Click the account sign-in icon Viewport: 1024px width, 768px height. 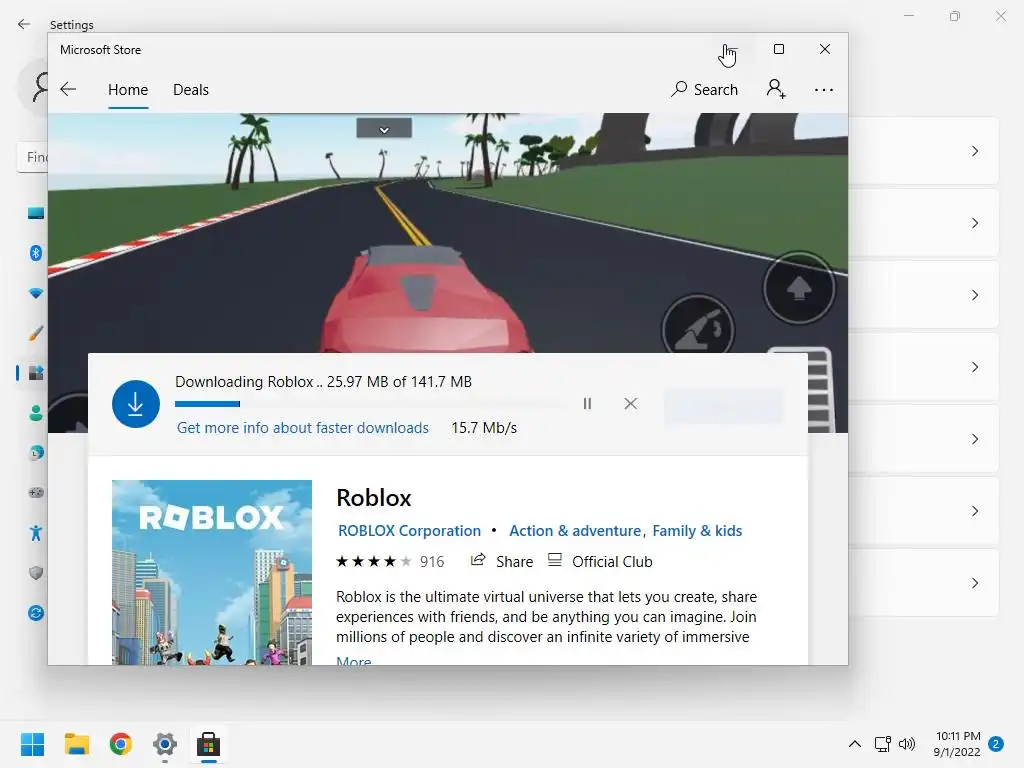click(776, 89)
